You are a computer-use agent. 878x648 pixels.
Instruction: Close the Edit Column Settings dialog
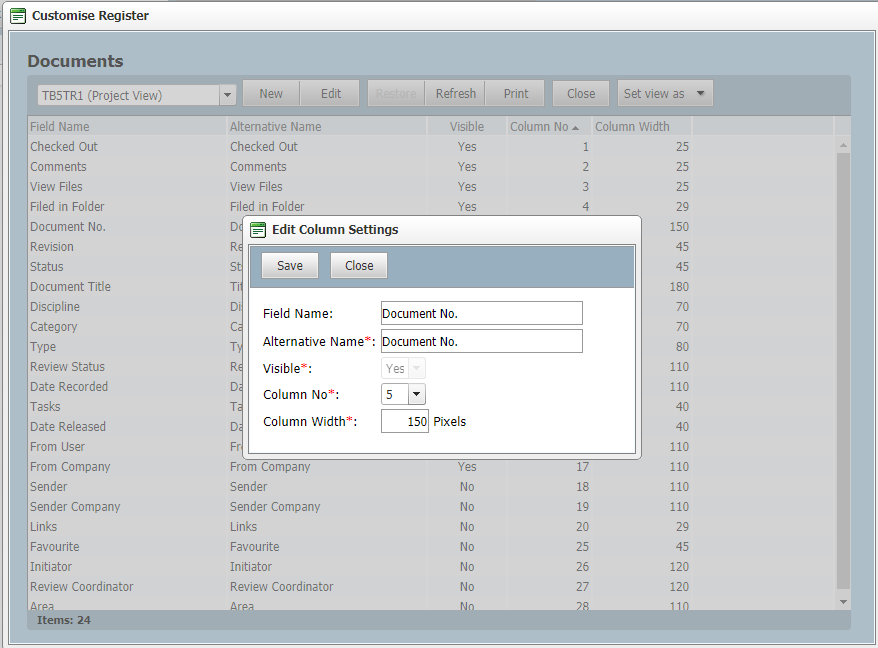click(359, 266)
